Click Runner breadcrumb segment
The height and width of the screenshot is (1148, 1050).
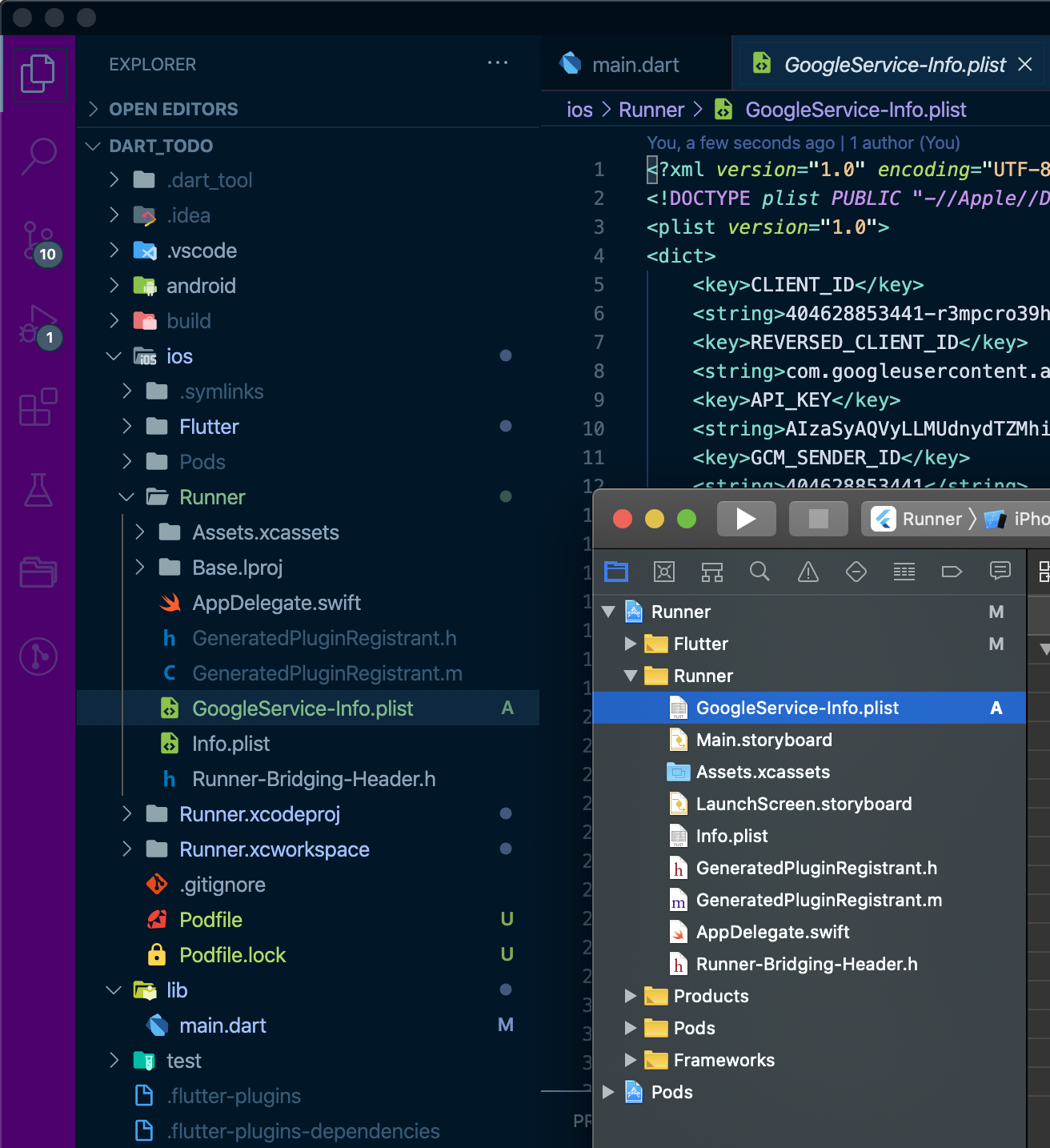pyautogui.click(x=651, y=110)
